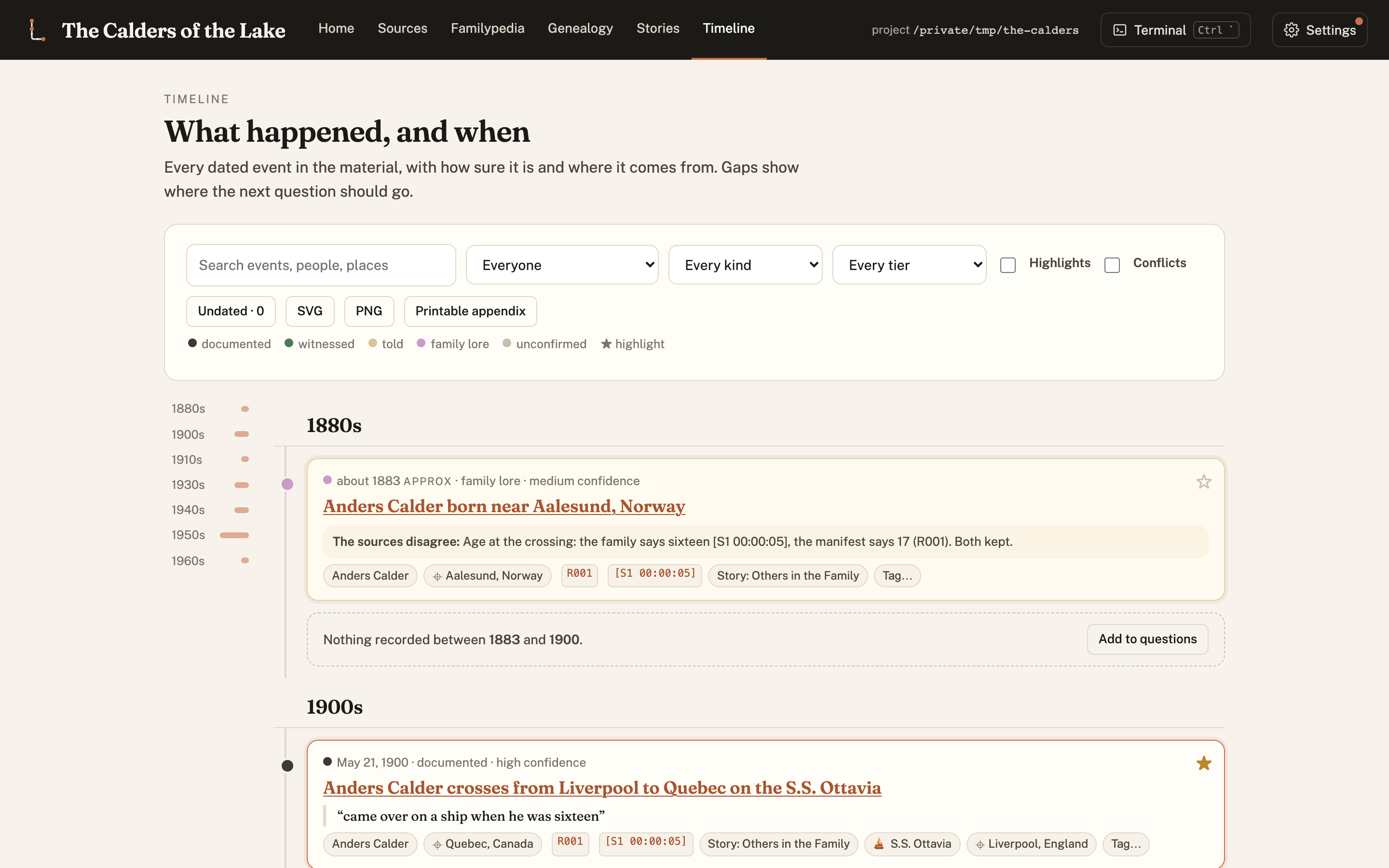Screen dimensions: 1389x868
Task: Click Add to questions for the 1883–1900 gap
Action: [x=1147, y=639]
